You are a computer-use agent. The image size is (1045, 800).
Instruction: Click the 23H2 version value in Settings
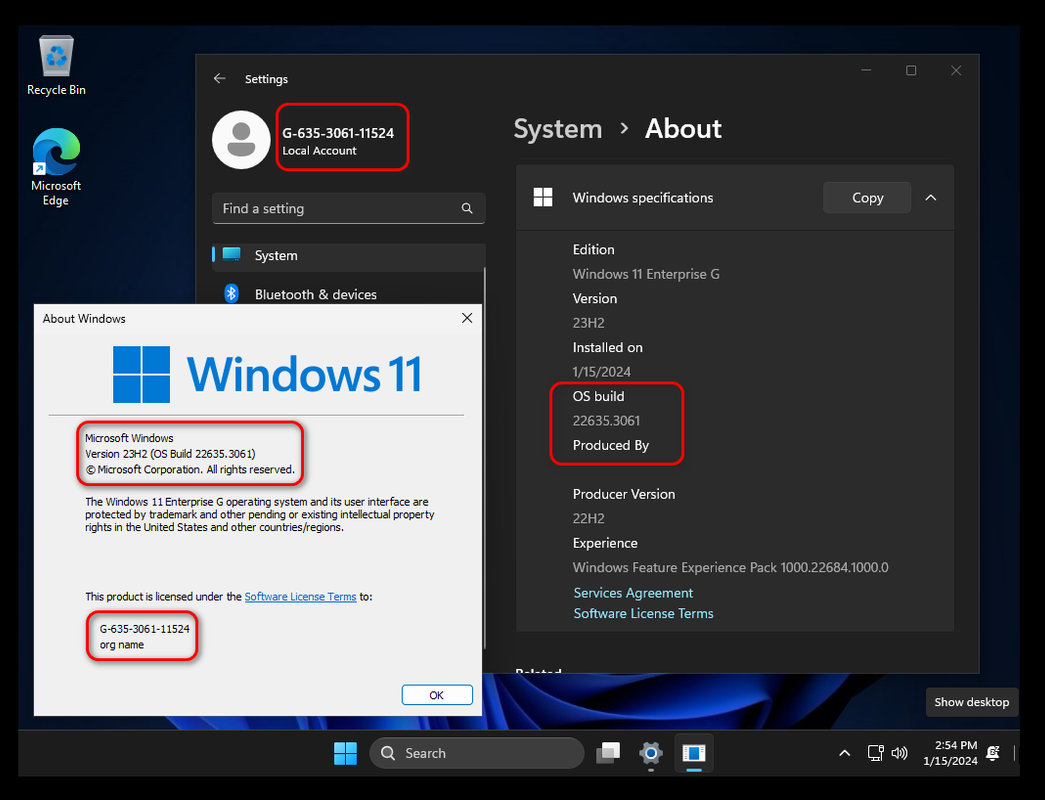[588, 323]
